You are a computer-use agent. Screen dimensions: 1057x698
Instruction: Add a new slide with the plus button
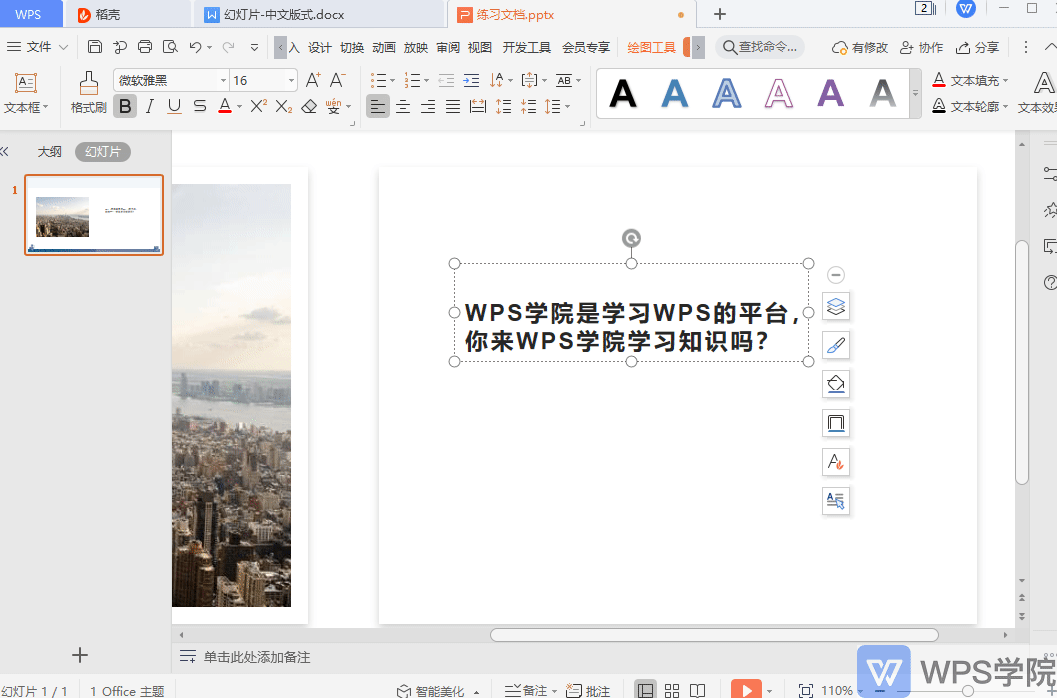pos(80,655)
